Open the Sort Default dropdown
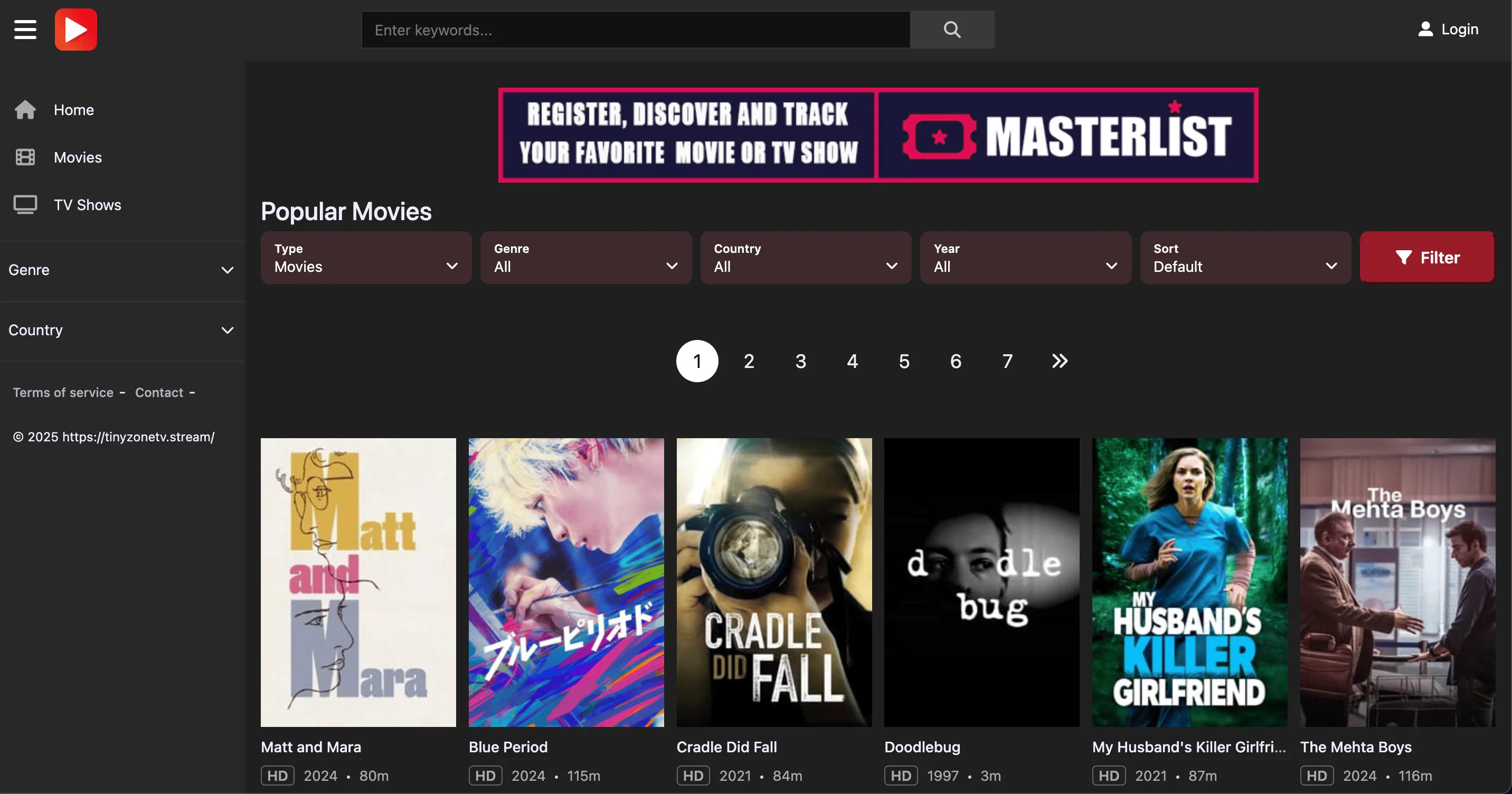The width and height of the screenshot is (1512, 794). coord(1245,258)
